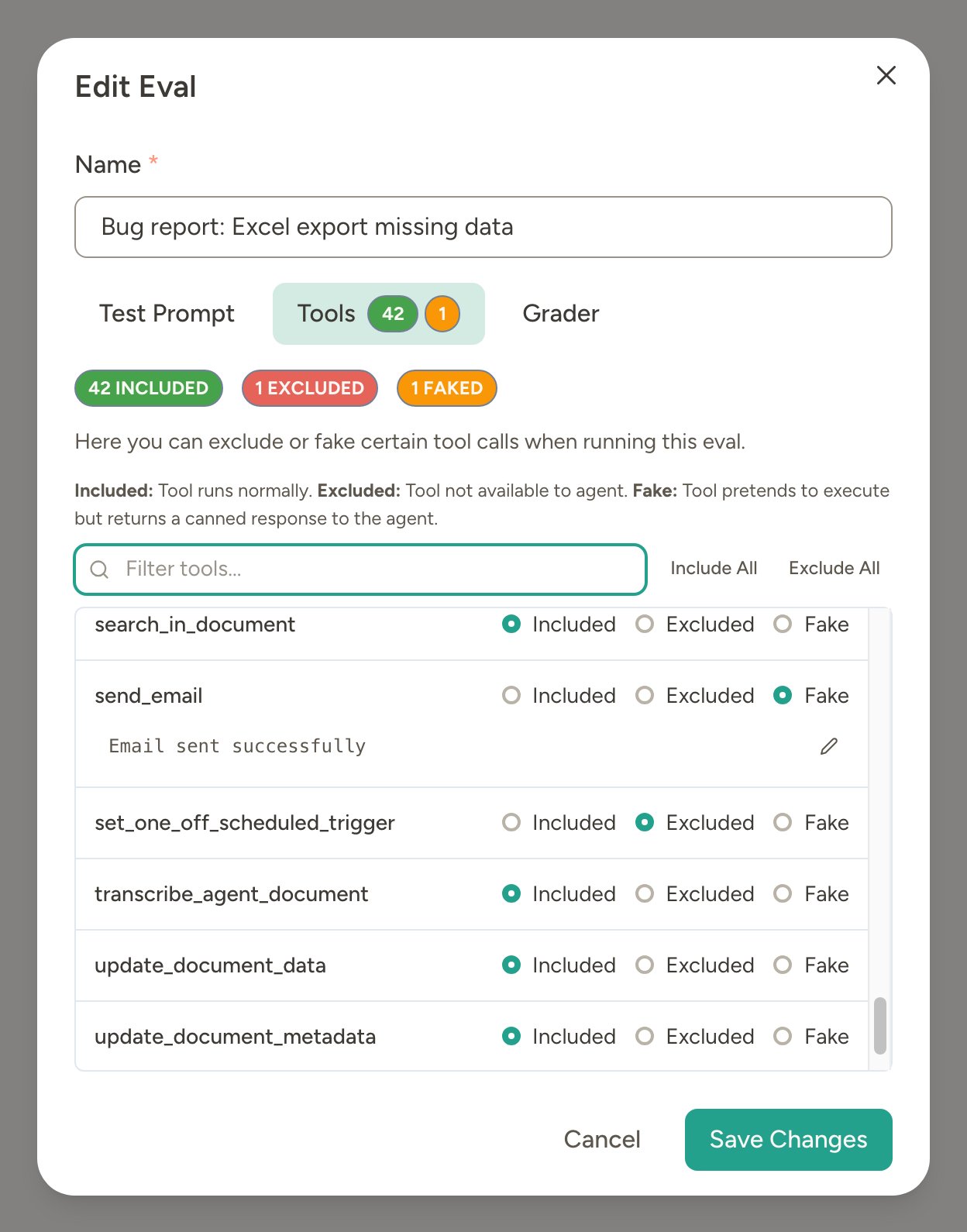The height and width of the screenshot is (1232, 967).
Task: Click the 'Email sent successfully' canned response text
Action: tap(237, 746)
